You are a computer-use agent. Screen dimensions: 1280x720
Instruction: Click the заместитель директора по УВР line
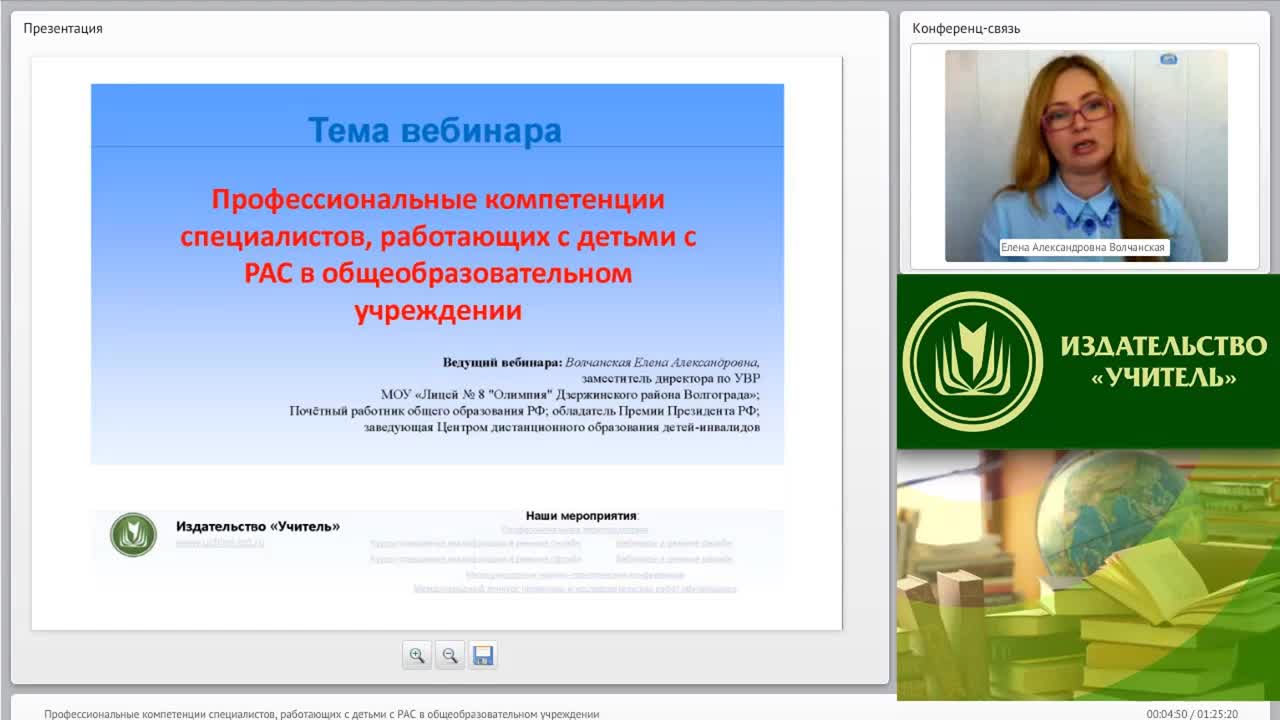point(671,378)
